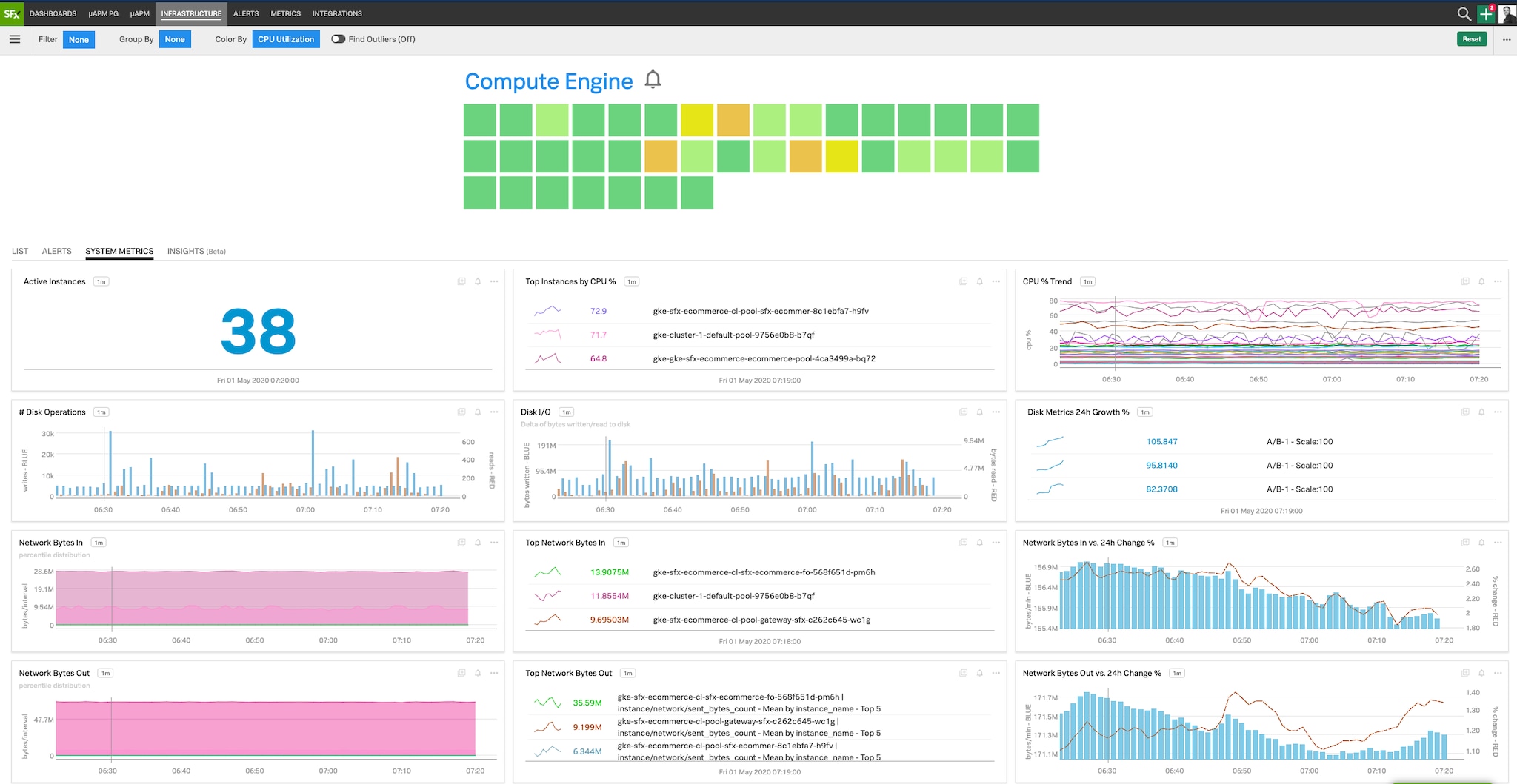Open the hamburger sidebar menu
The height and width of the screenshot is (784, 1517).
15,39
